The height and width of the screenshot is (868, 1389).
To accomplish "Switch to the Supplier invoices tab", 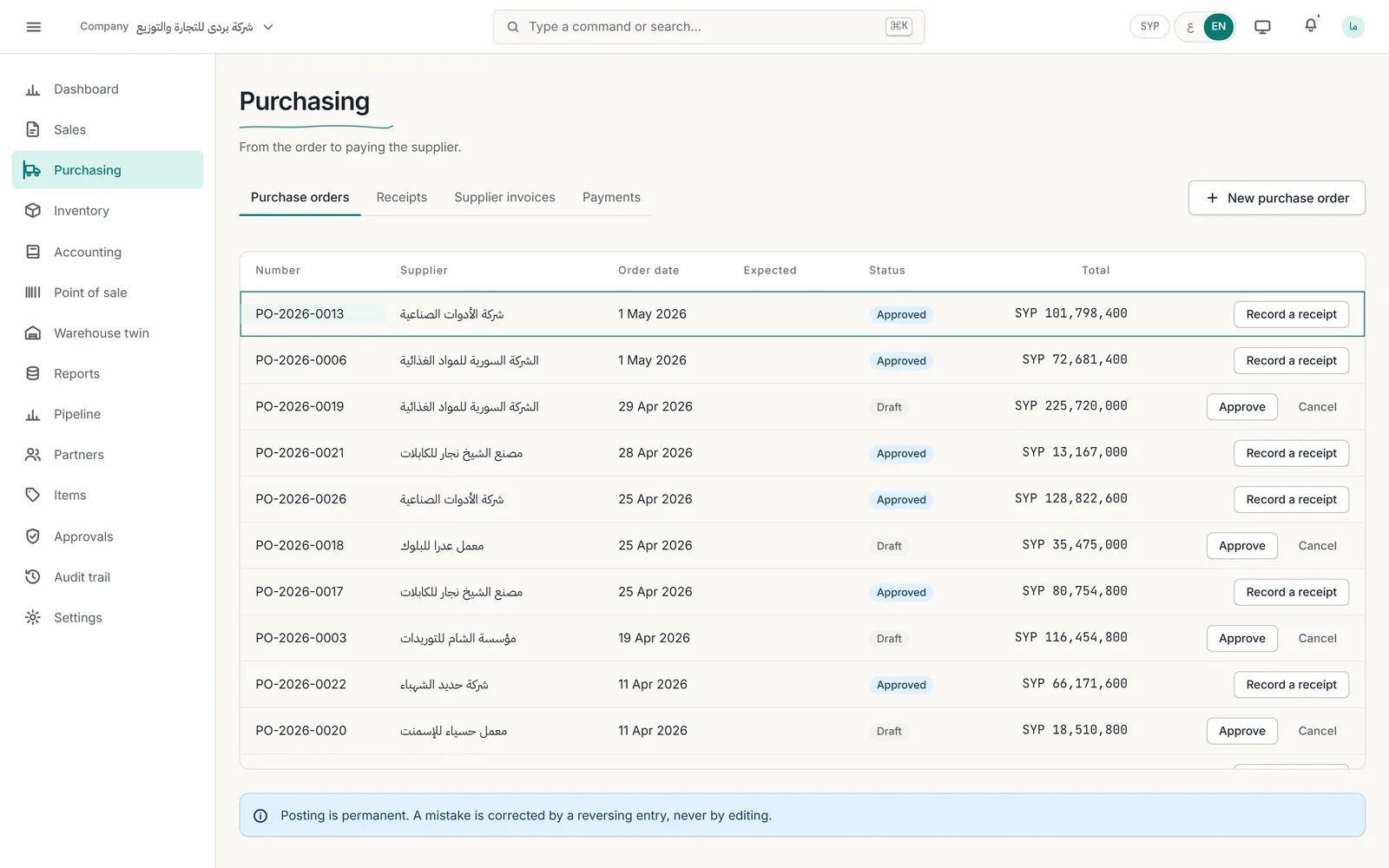I will pyautogui.click(x=504, y=198).
